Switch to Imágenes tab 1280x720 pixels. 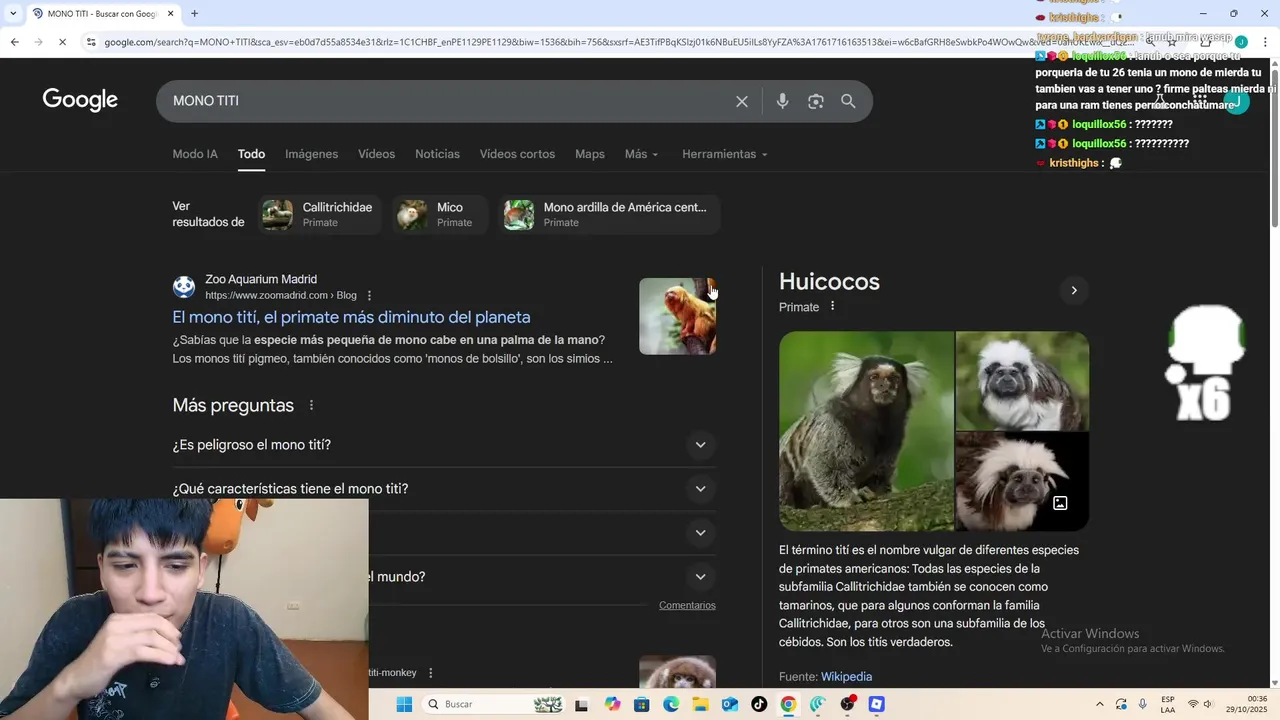coord(311,154)
